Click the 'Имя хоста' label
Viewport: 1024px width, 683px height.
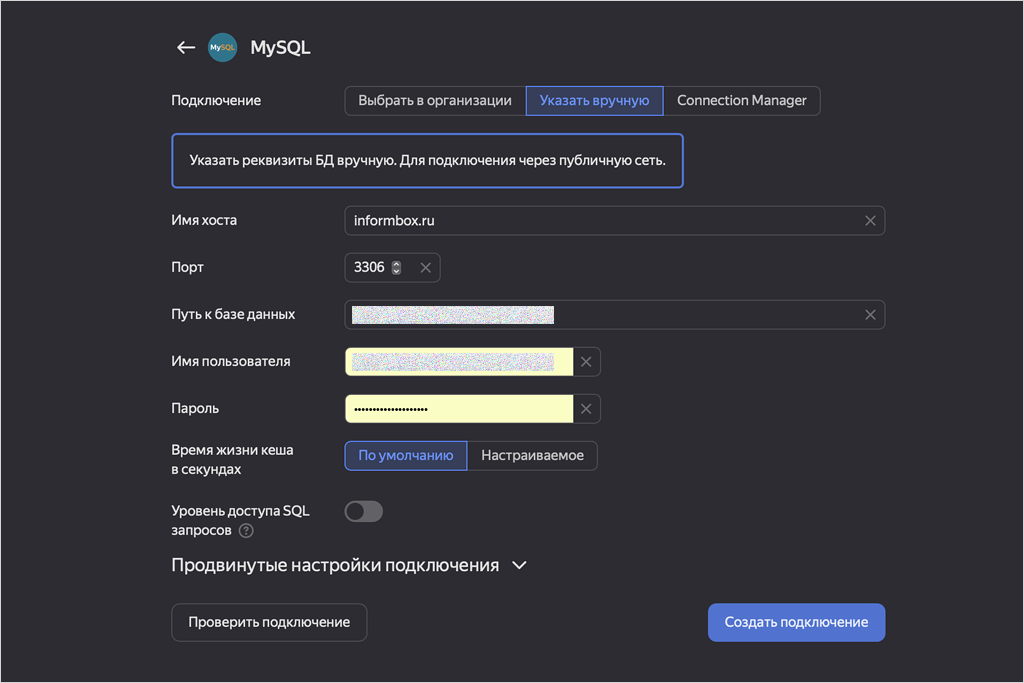[204, 221]
